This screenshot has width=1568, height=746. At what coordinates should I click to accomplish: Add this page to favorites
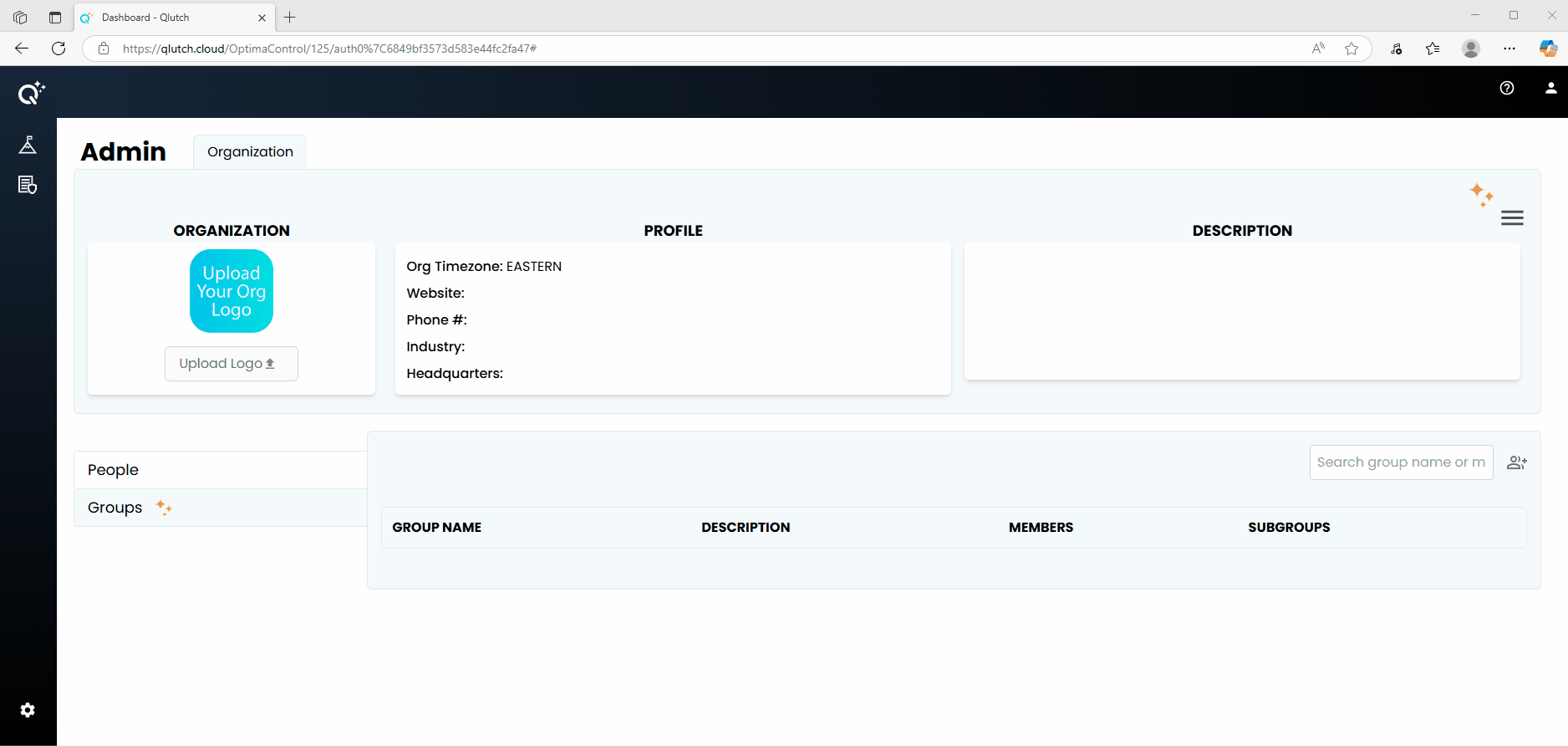pos(1351,49)
